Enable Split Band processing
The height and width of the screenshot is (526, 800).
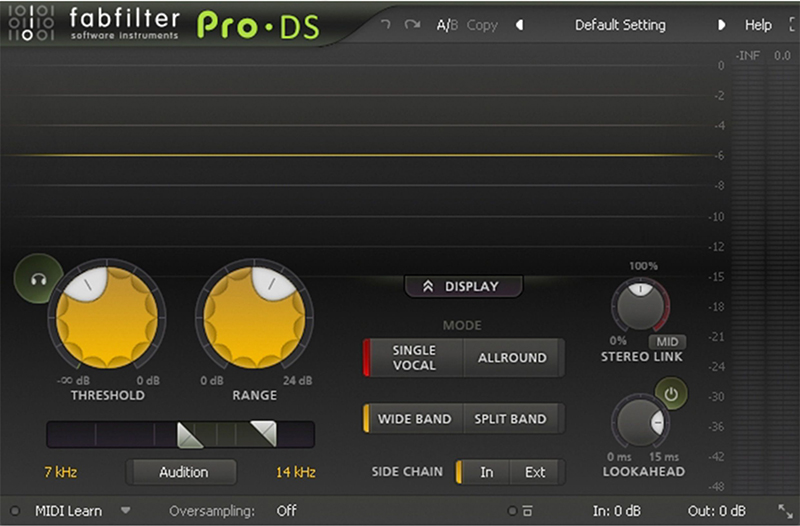click(510, 419)
